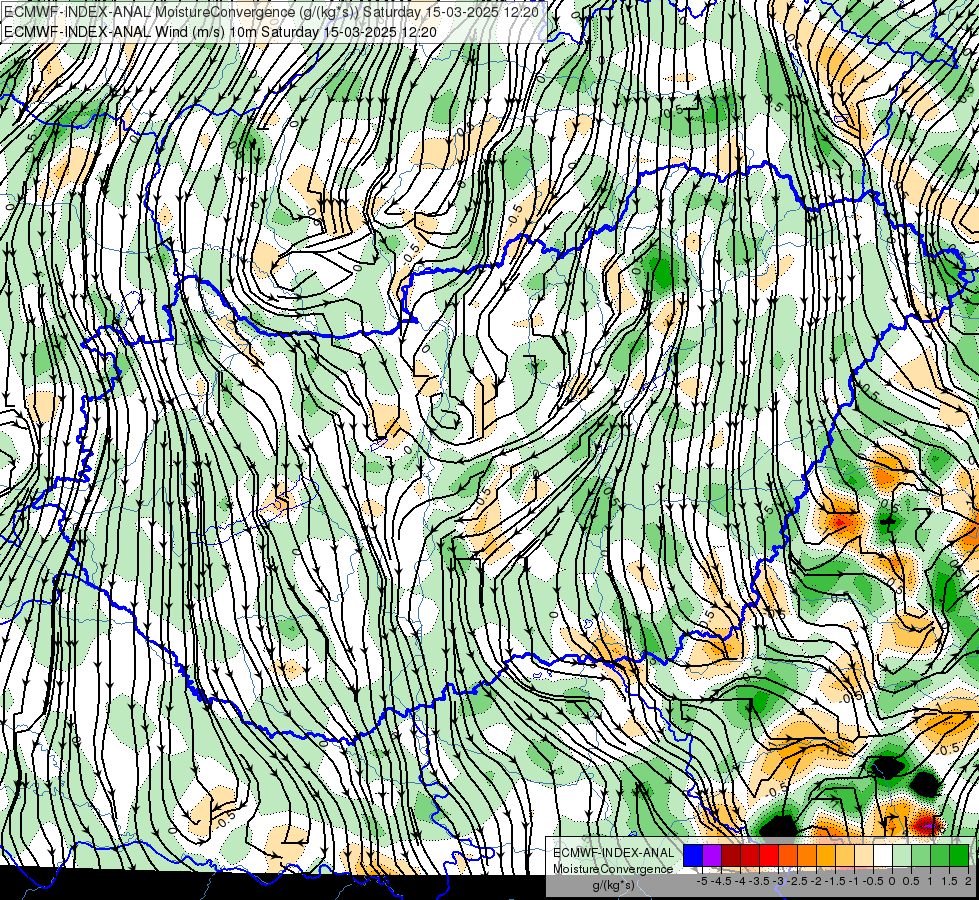Pick the legend swatch between -3.5 and -3
The image size is (979, 900).
tap(769, 855)
